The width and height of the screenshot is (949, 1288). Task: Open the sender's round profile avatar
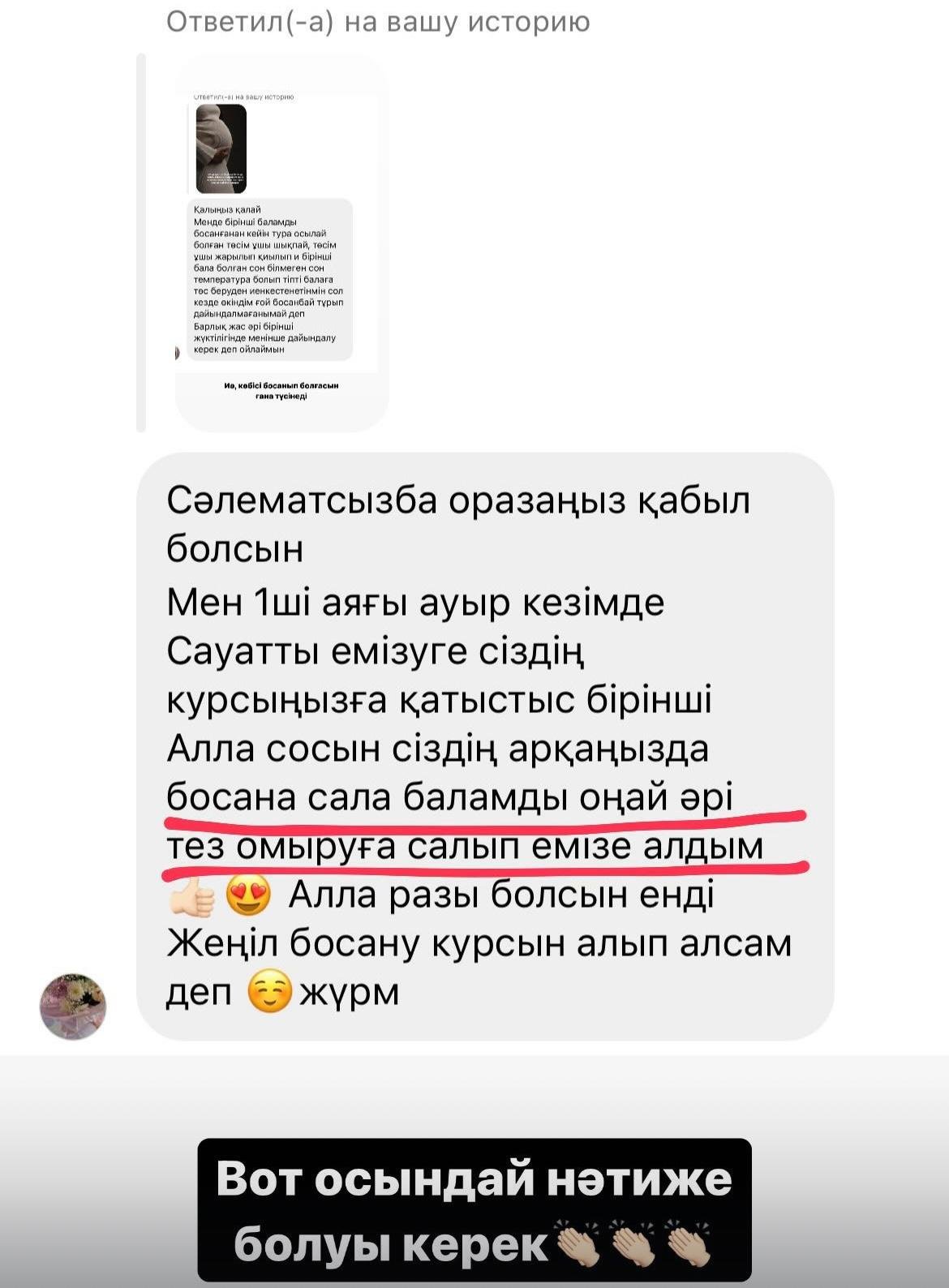tap(73, 1007)
